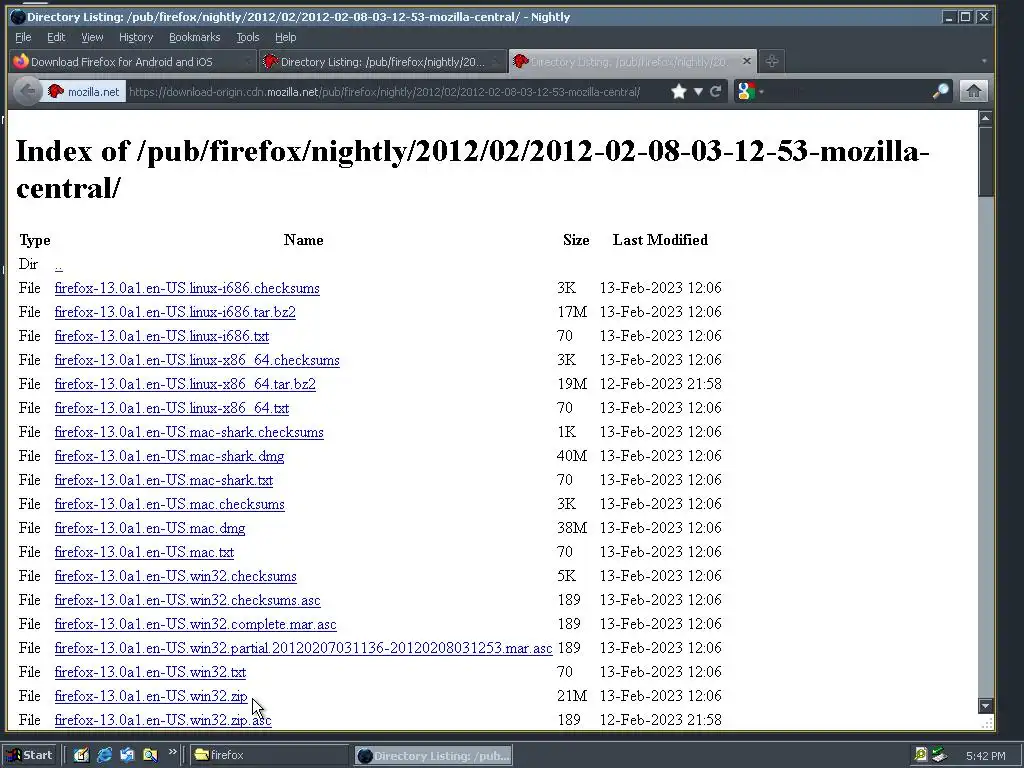Viewport: 1024px width, 768px height.
Task: Open win32.checksums link
Action: 175,576
